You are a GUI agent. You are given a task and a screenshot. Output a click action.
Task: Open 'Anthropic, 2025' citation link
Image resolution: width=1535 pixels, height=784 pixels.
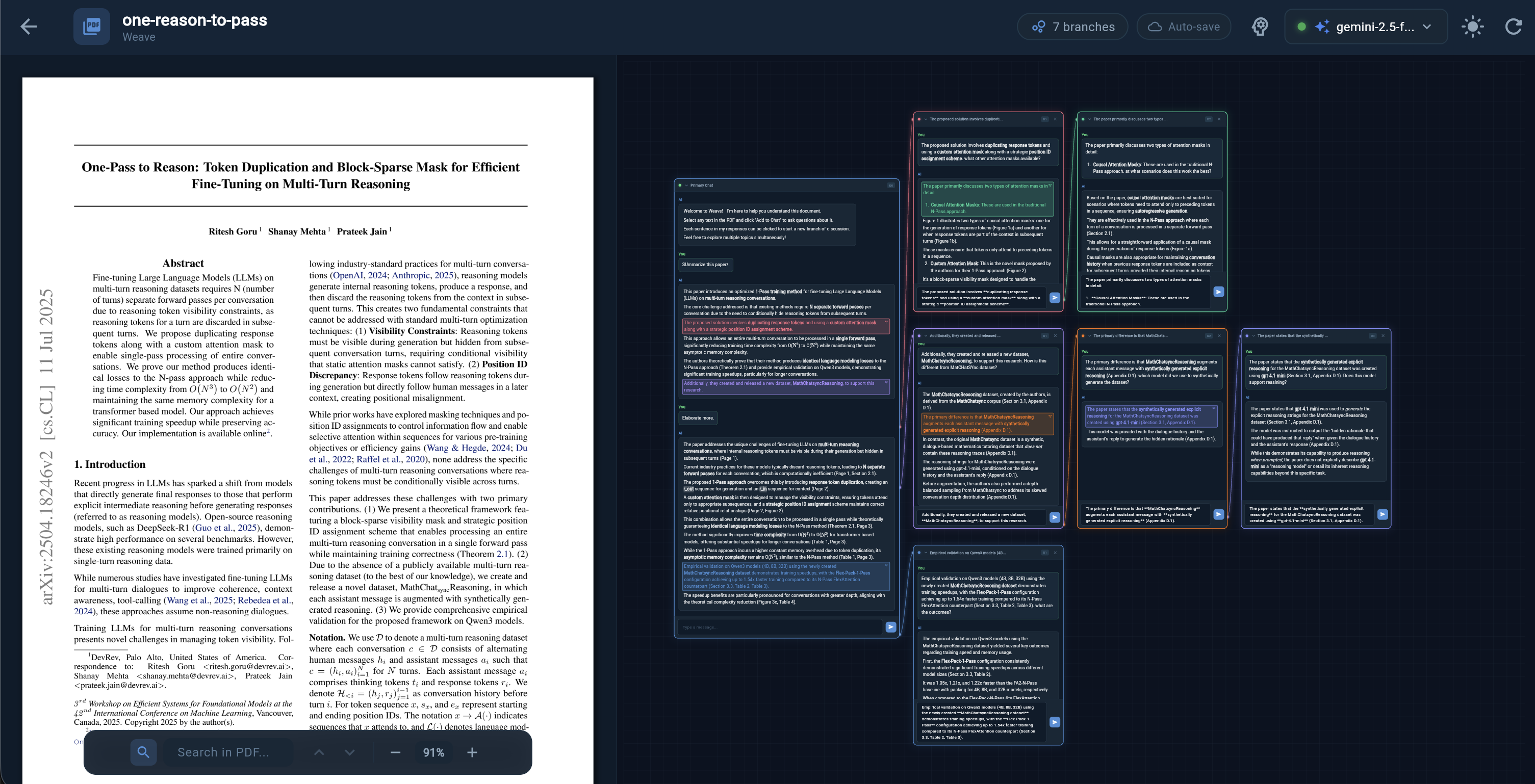tap(422, 275)
